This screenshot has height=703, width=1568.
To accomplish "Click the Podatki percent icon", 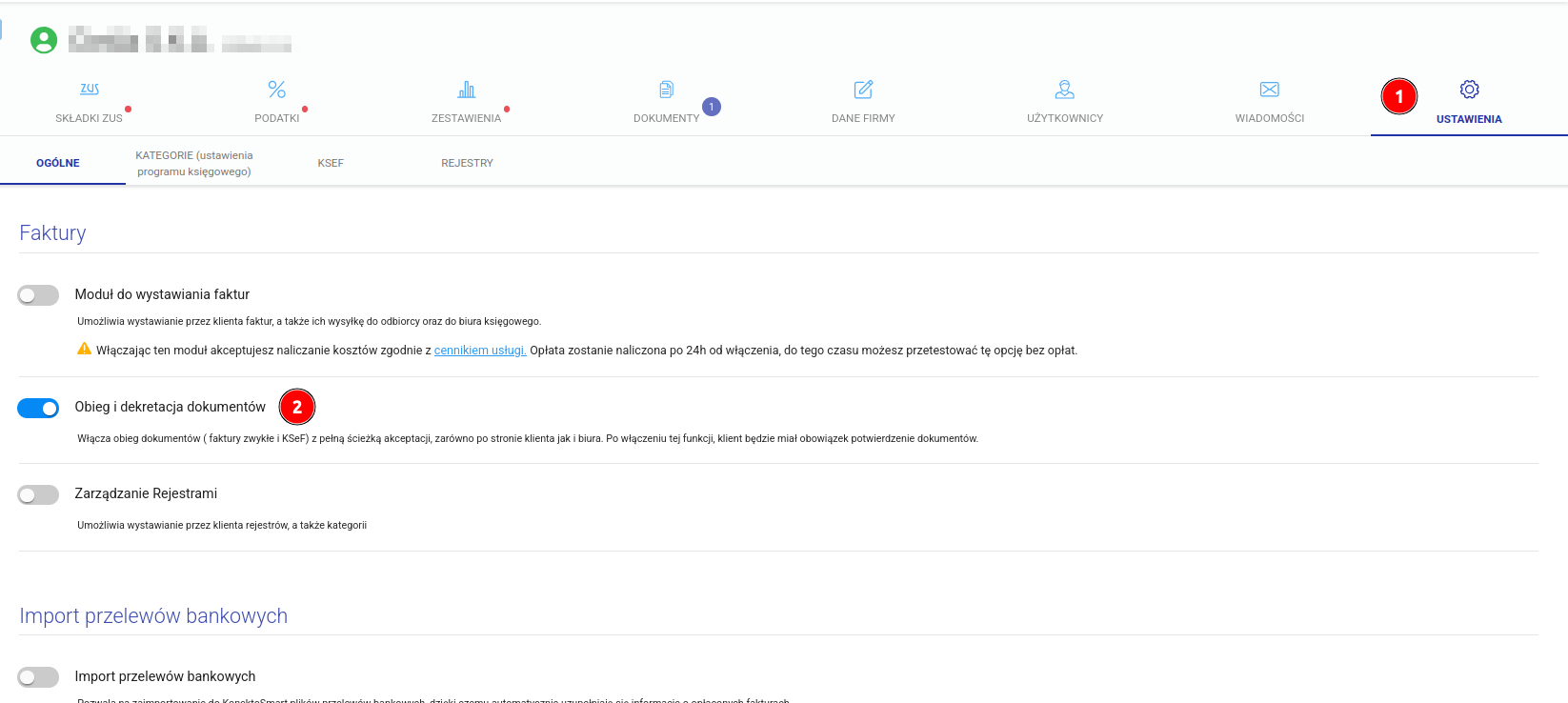I will tap(277, 90).
